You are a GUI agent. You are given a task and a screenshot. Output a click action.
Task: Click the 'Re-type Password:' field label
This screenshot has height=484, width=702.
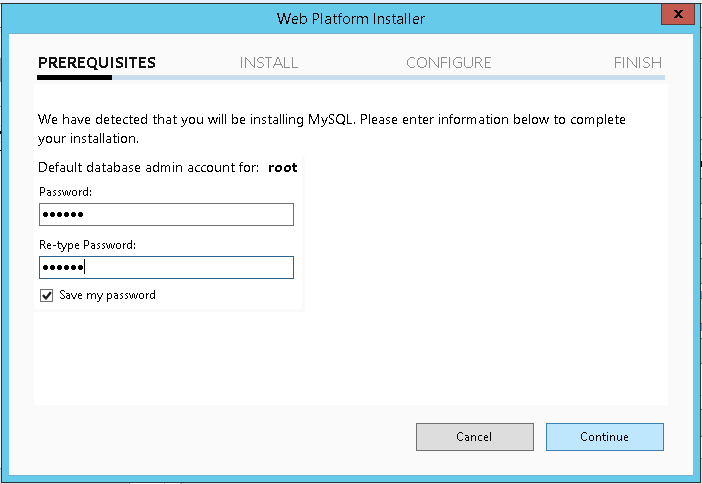[x=87, y=244]
